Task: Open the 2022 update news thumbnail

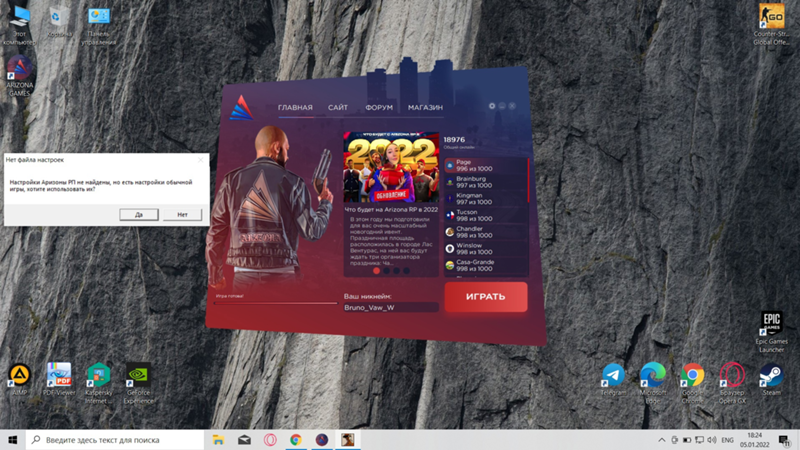Action: (391, 167)
